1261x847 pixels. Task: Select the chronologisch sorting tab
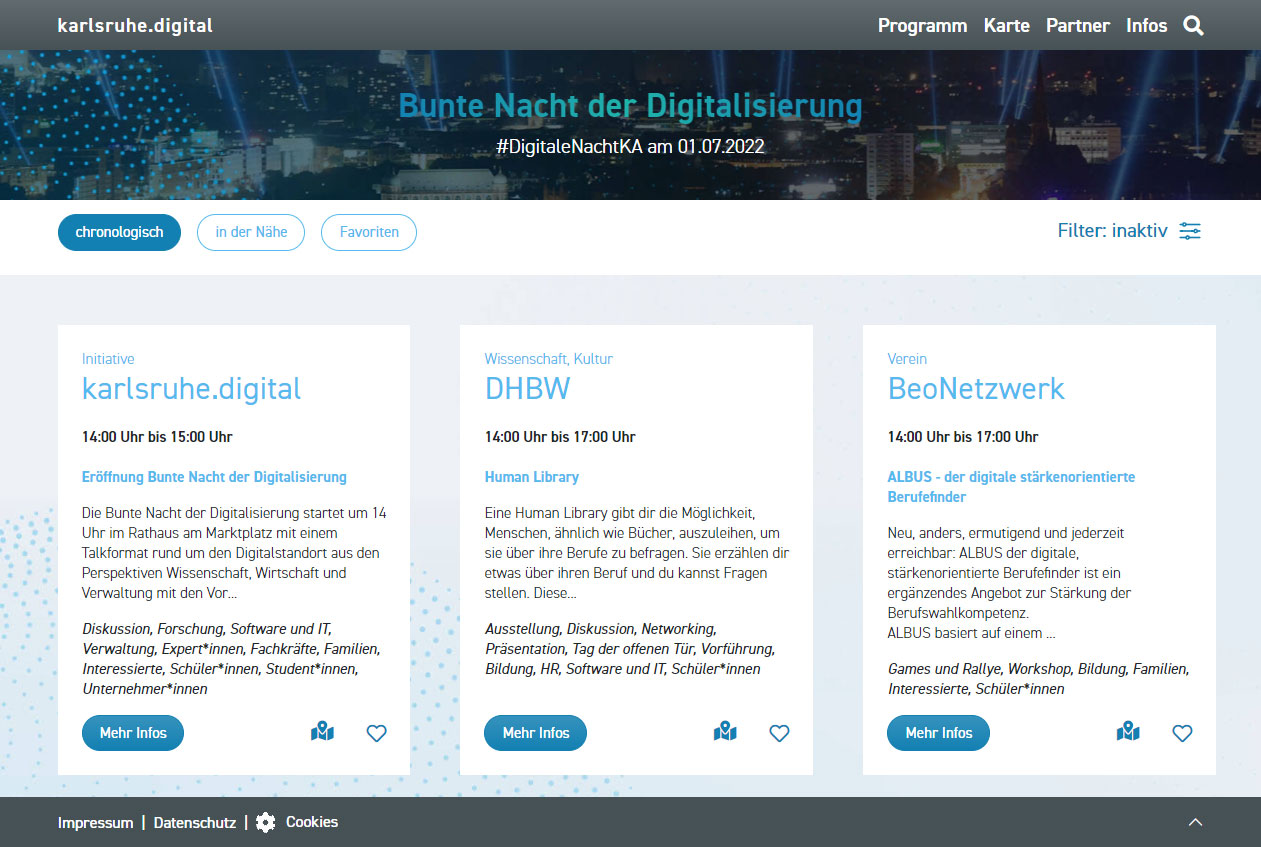point(119,232)
